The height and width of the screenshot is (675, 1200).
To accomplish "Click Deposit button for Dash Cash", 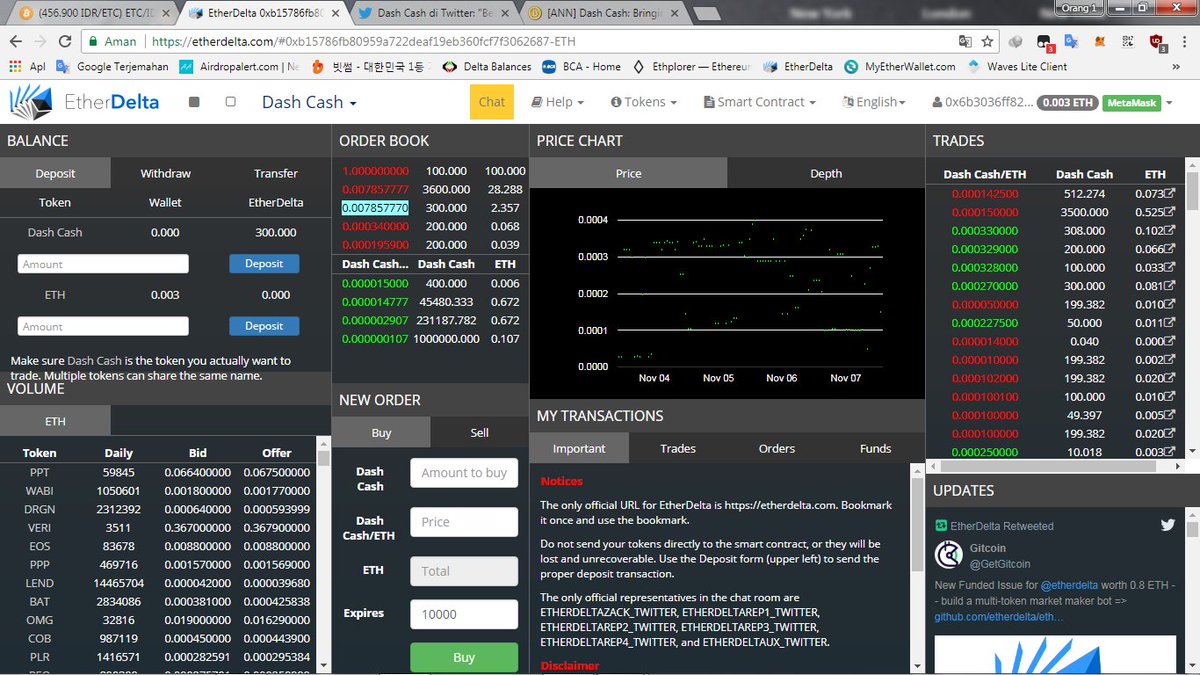I will (x=264, y=264).
